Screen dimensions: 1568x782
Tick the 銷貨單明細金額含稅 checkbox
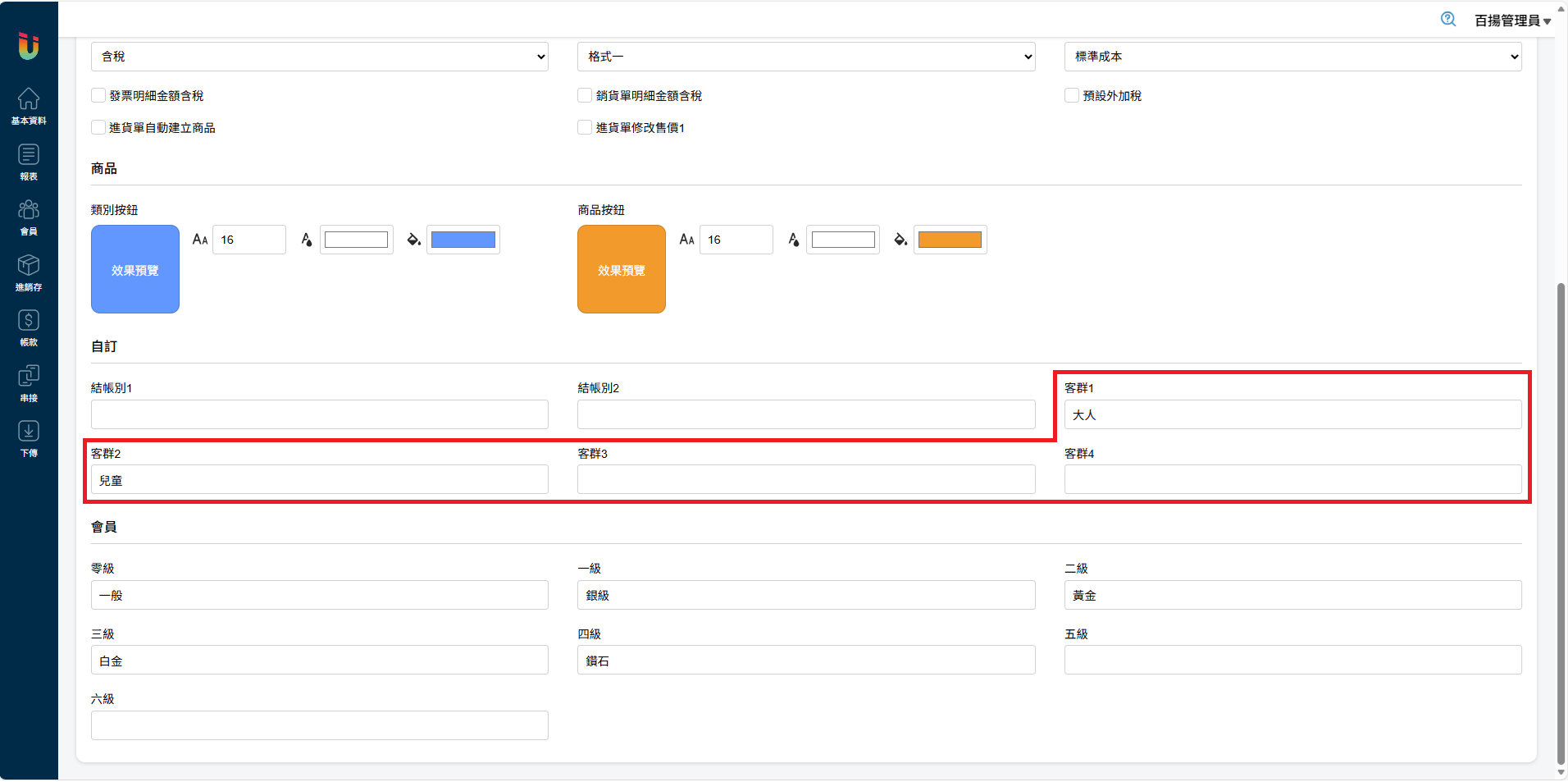[585, 96]
